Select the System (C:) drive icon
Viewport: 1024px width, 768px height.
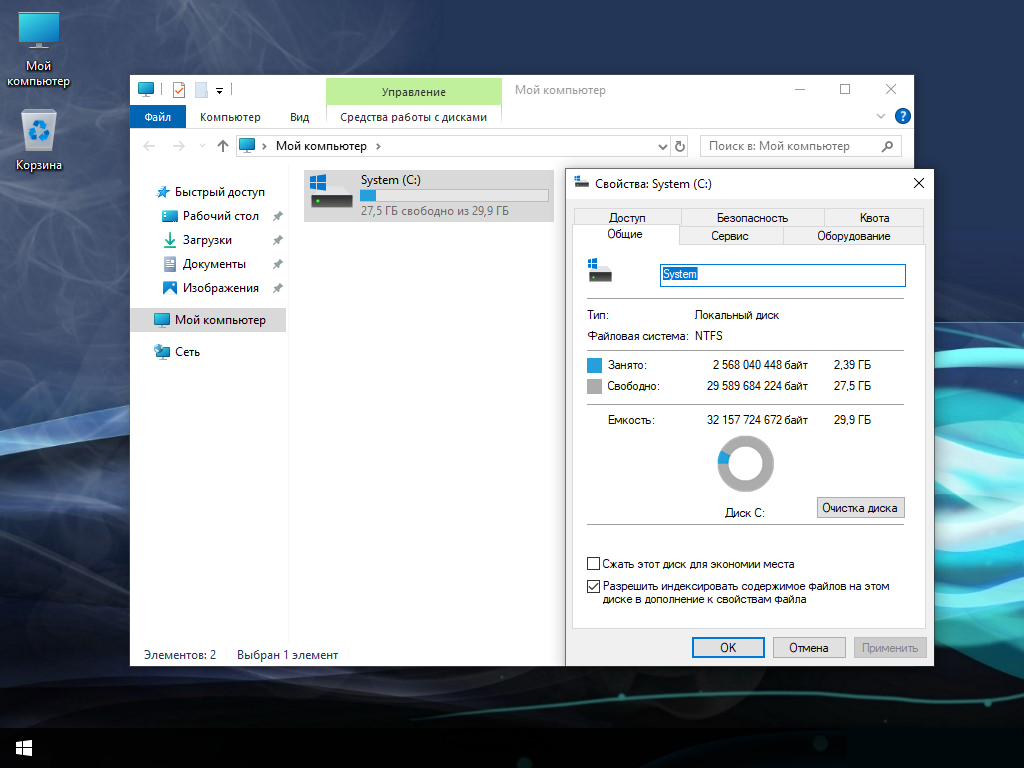click(332, 192)
